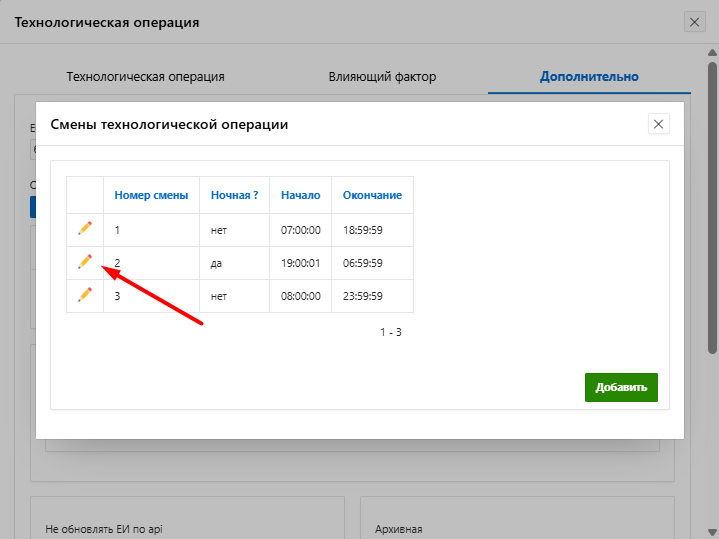Screen dimensions: 719x539
Task: Click the 'да' night-shift cell in row 2
Action: pos(217,263)
